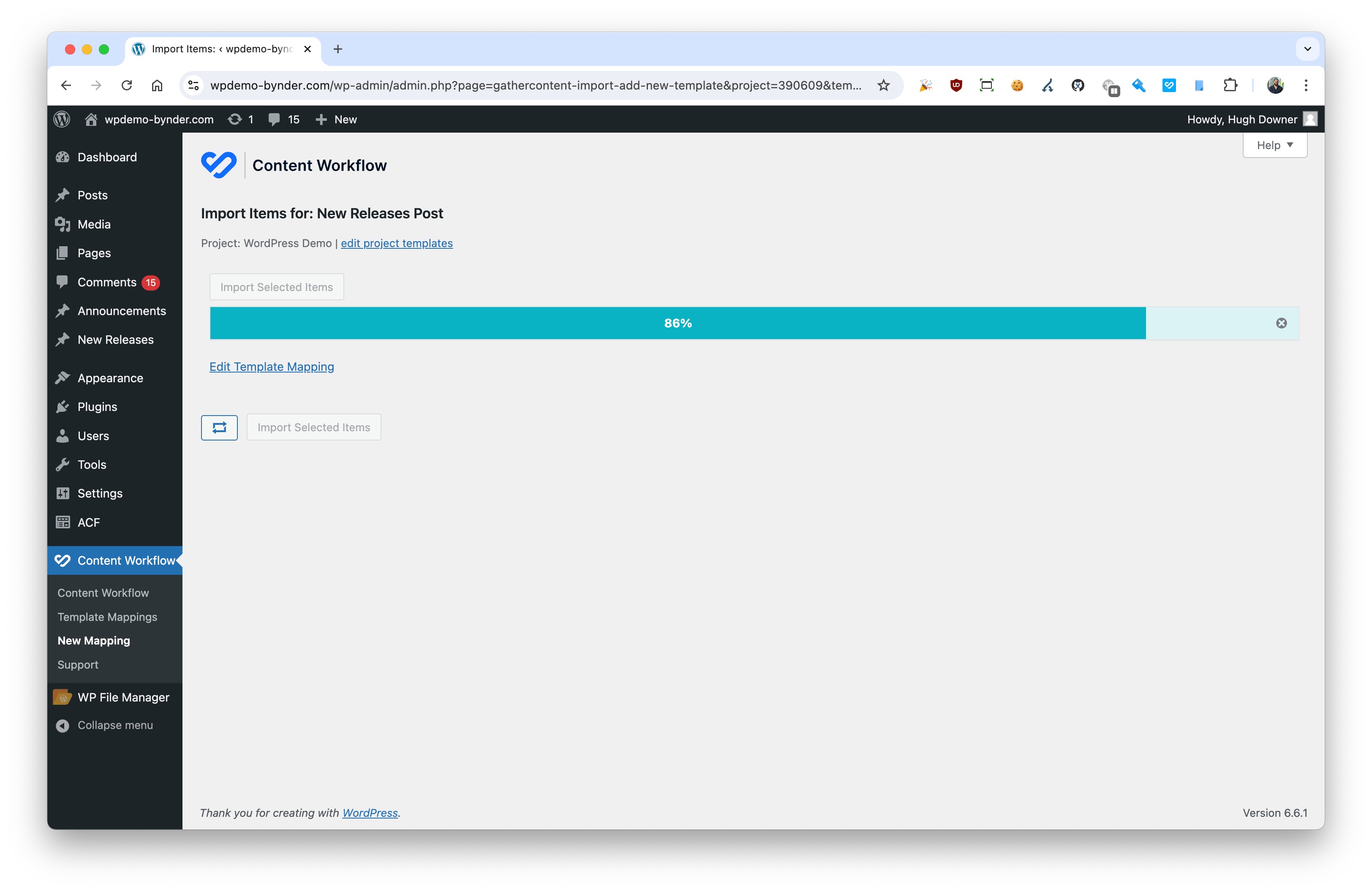Click the refresh arrows sync button
Viewport: 1372px width, 892px height.
pos(219,427)
